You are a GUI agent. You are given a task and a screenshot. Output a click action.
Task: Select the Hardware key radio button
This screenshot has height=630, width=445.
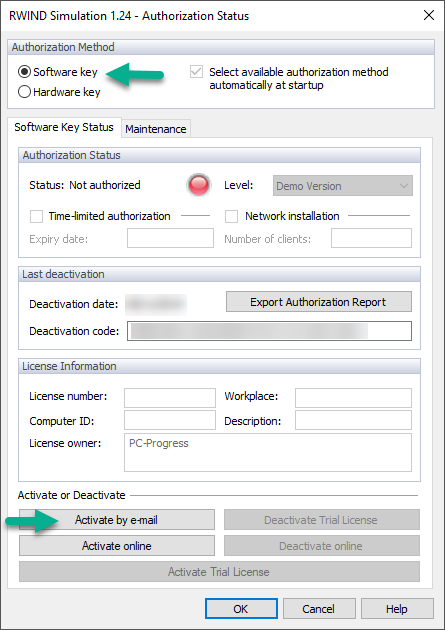tap(24, 92)
